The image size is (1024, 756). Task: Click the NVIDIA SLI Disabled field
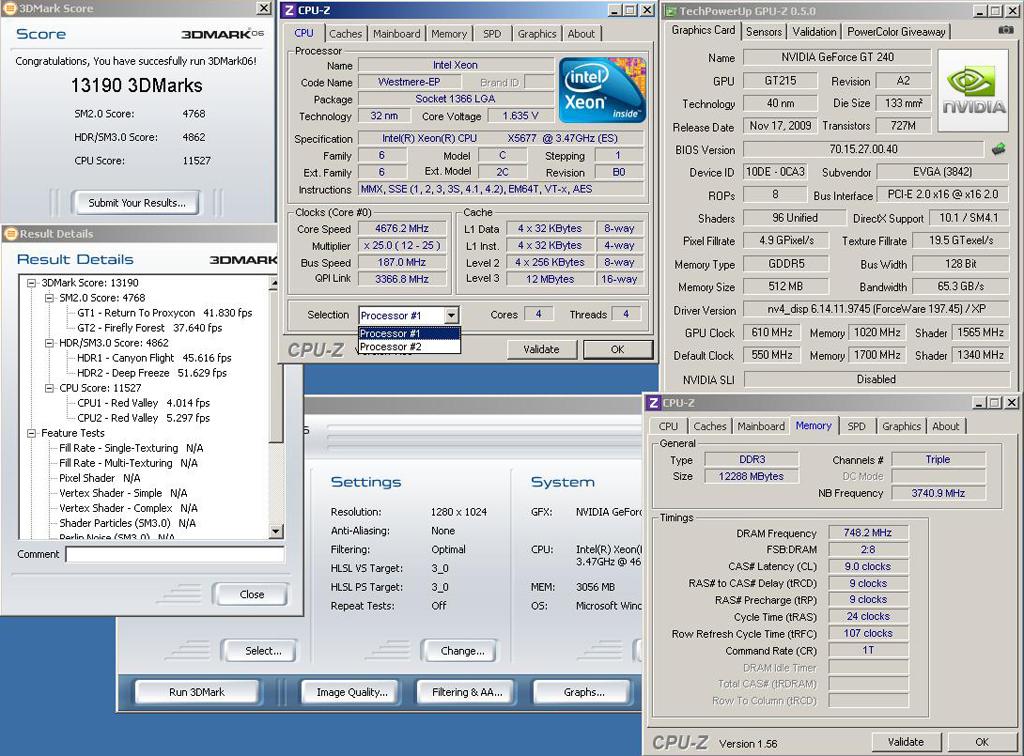(876, 379)
